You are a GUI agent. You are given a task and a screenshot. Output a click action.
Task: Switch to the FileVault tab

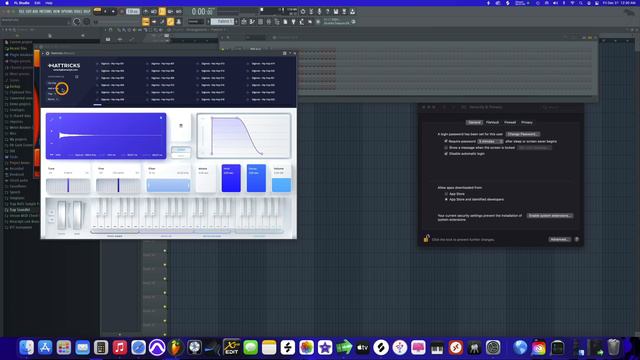point(492,122)
